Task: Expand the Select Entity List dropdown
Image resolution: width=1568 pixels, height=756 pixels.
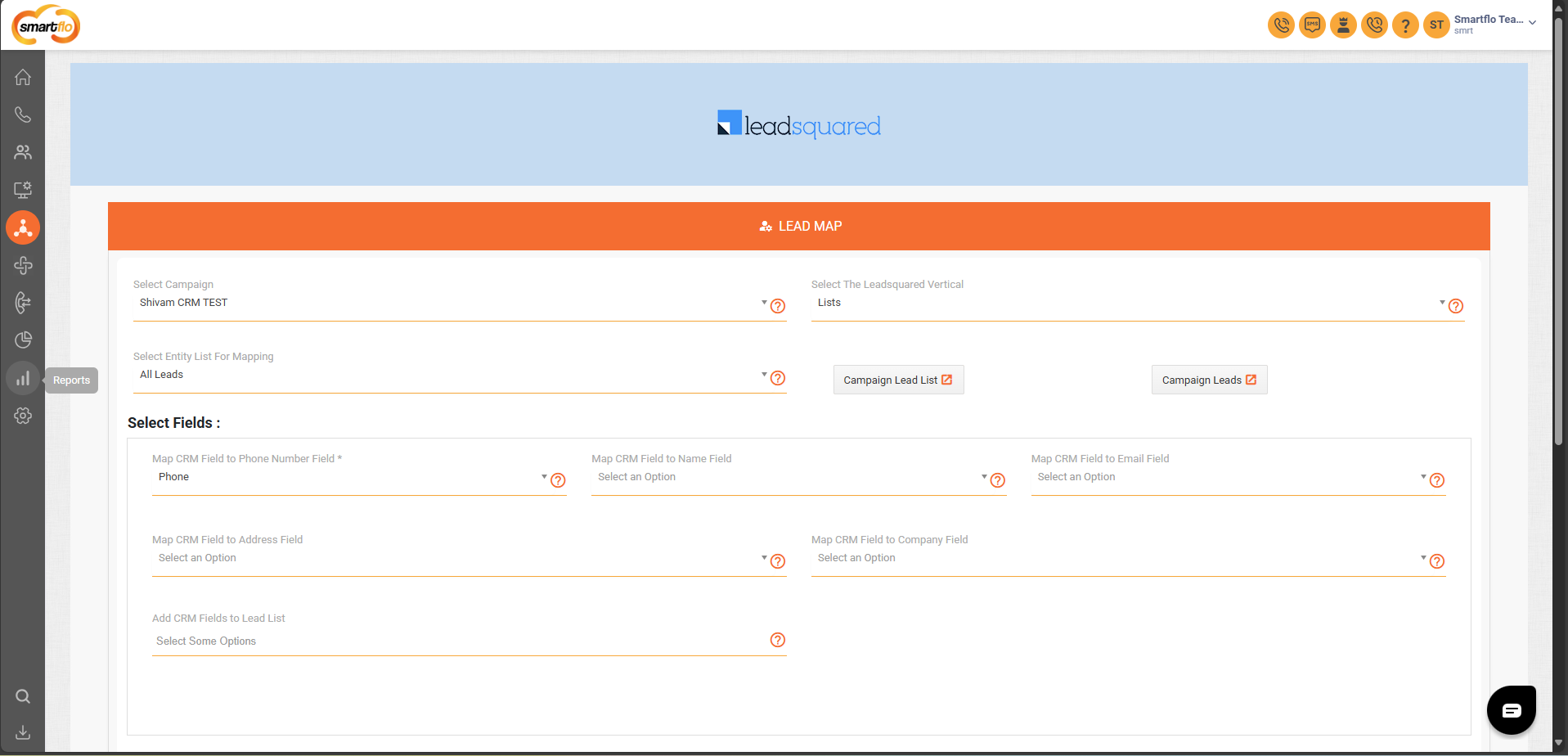Action: click(x=451, y=375)
